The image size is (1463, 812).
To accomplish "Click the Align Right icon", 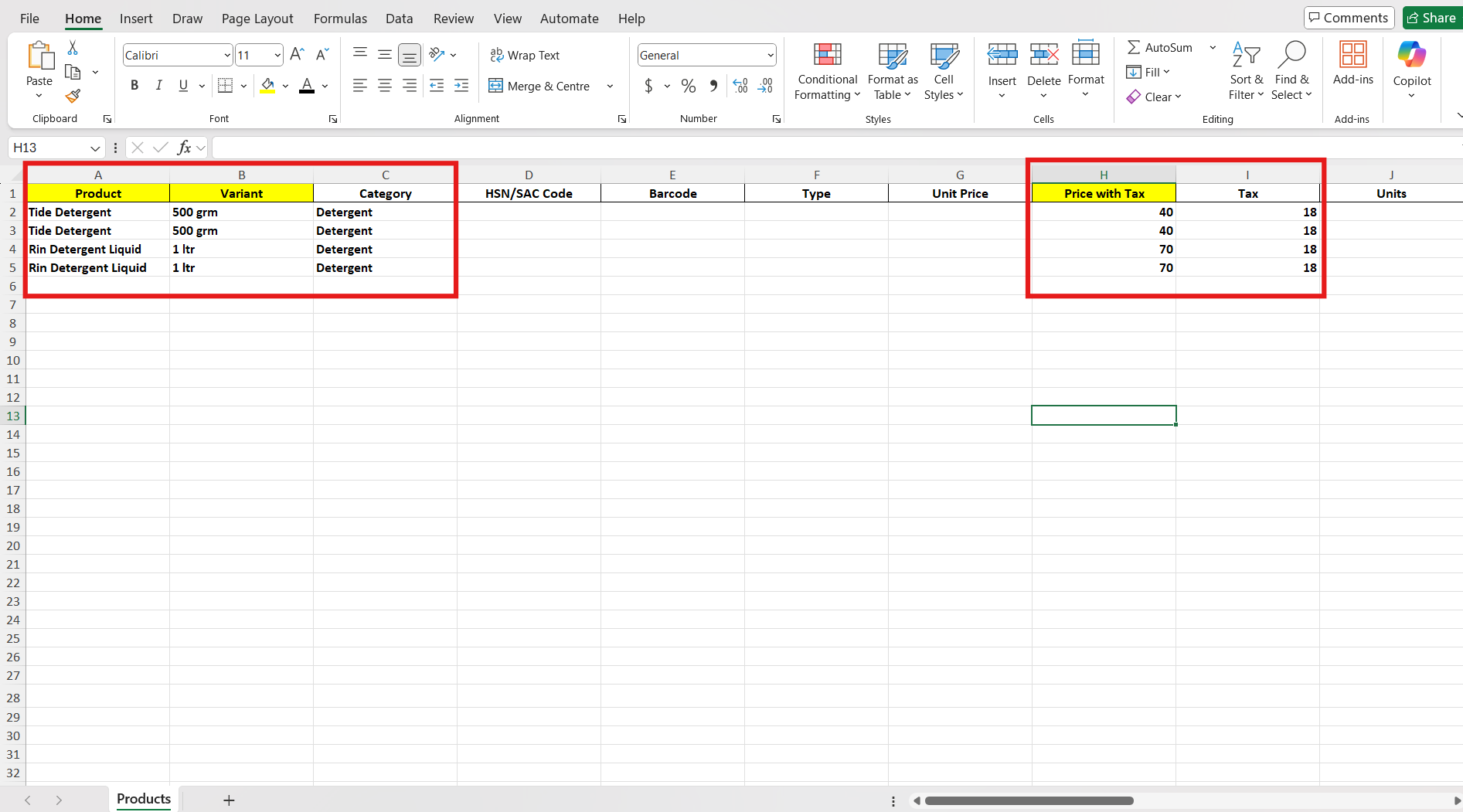I will click(410, 86).
